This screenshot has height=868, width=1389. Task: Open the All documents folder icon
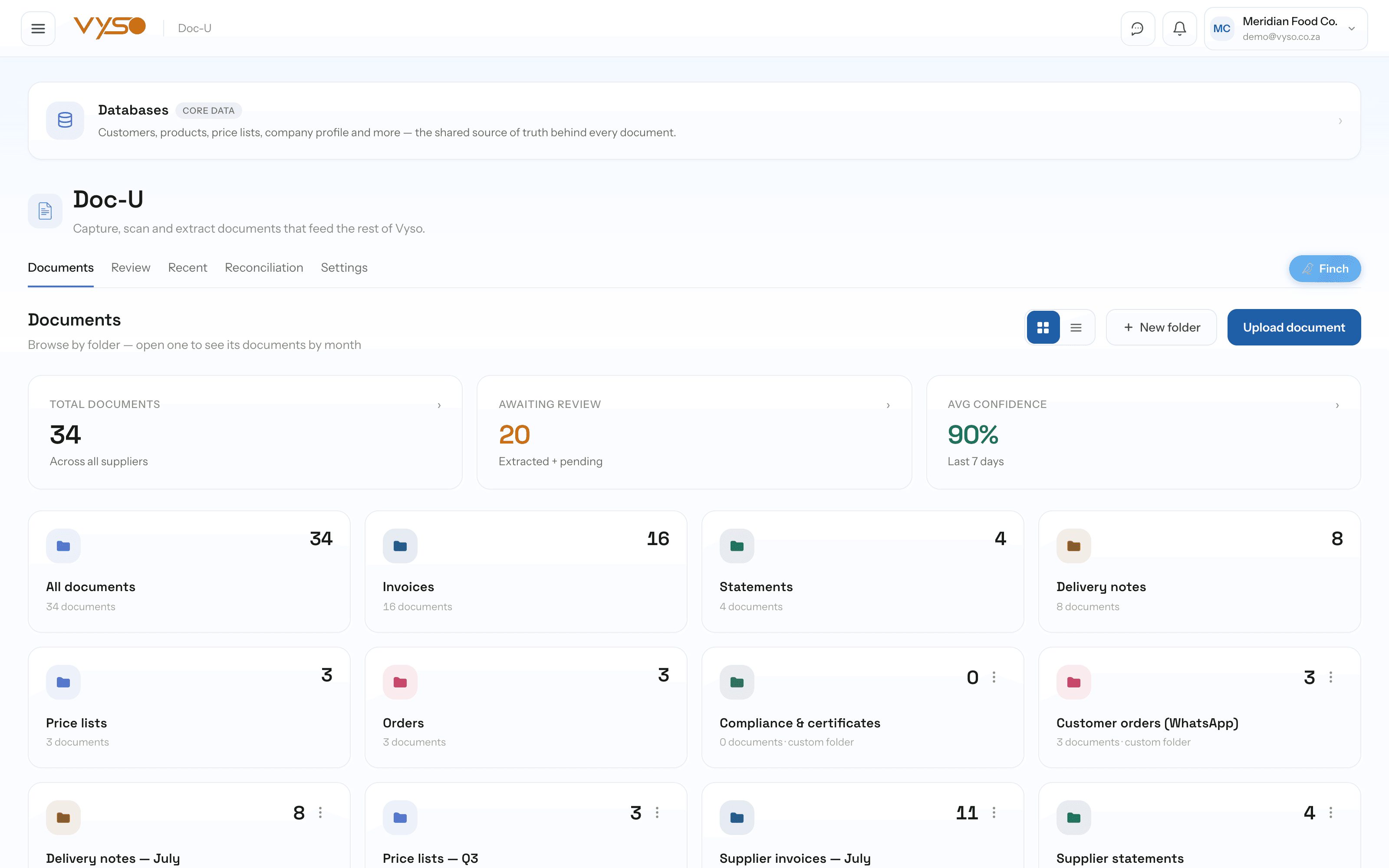63,546
